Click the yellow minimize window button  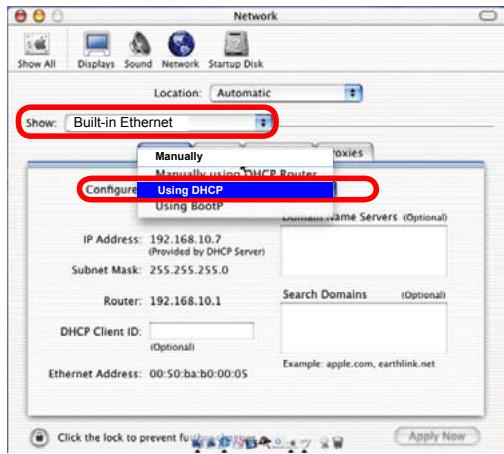[x=39, y=16]
